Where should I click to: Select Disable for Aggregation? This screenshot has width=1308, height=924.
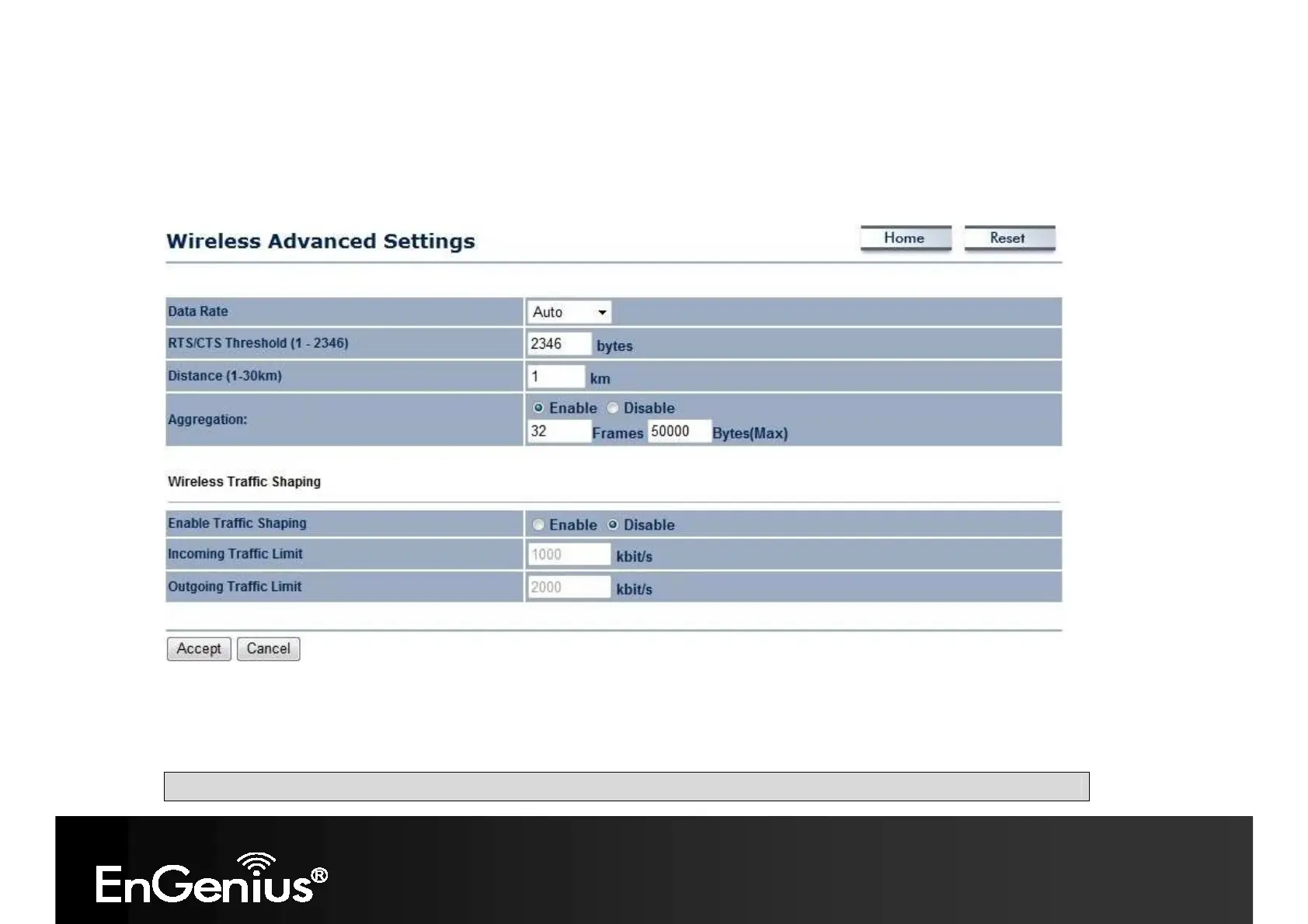(613, 408)
